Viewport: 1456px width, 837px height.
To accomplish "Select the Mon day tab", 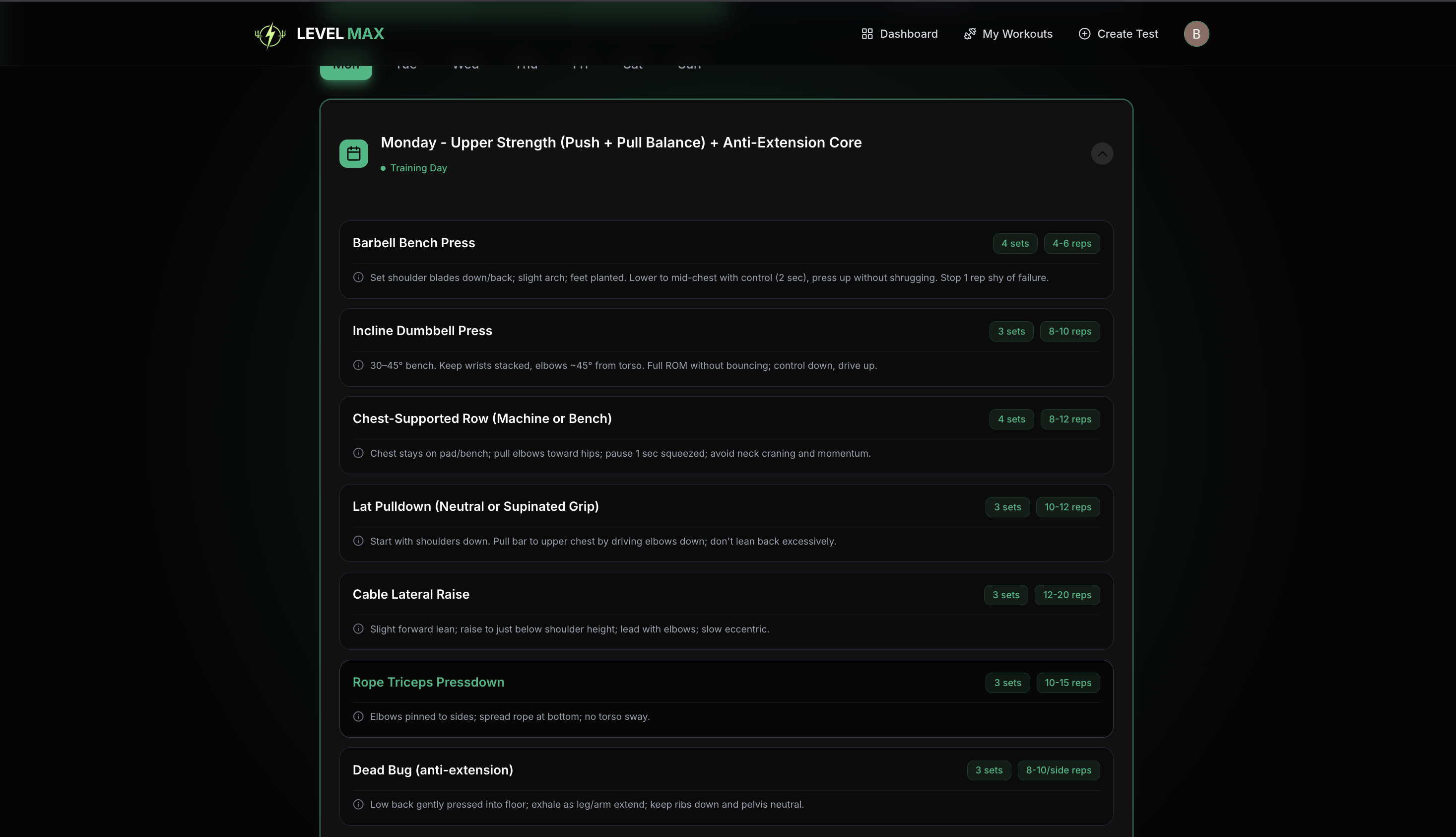I will (346, 71).
